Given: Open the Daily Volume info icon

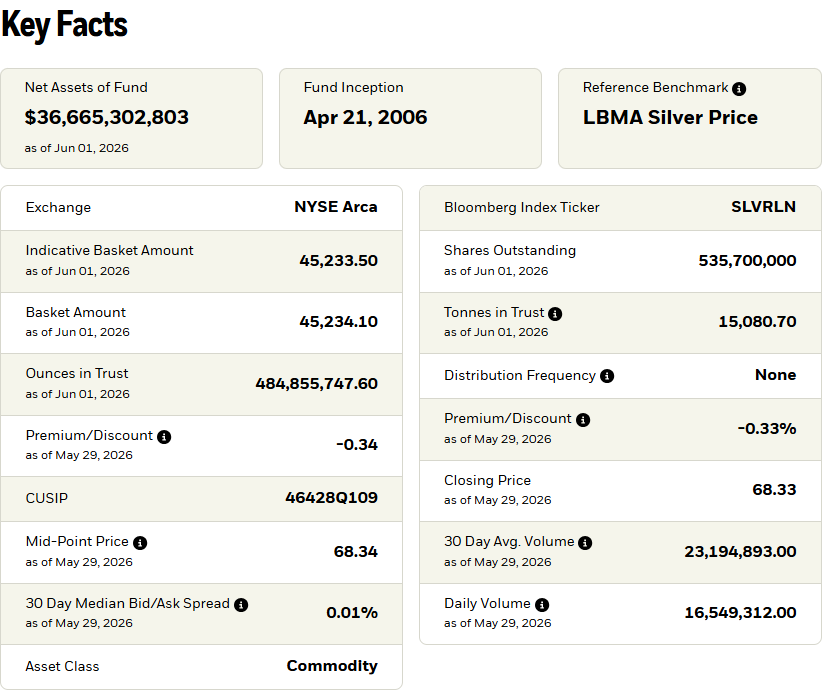Looking at the screenshot, I should (x=542, y=605).
